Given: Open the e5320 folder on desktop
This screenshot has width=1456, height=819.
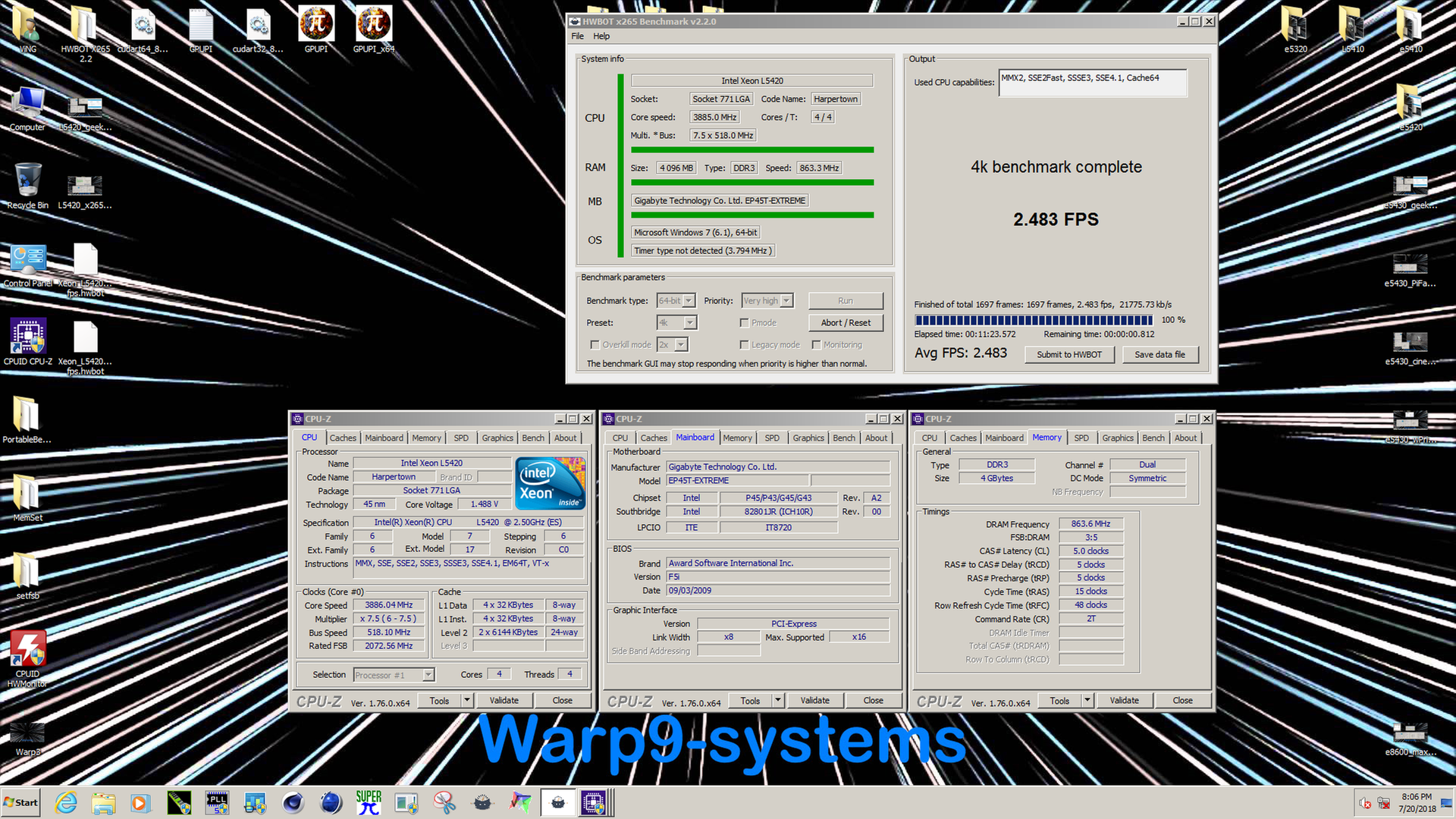Looking at the screenshot, I should [1295, 30].
